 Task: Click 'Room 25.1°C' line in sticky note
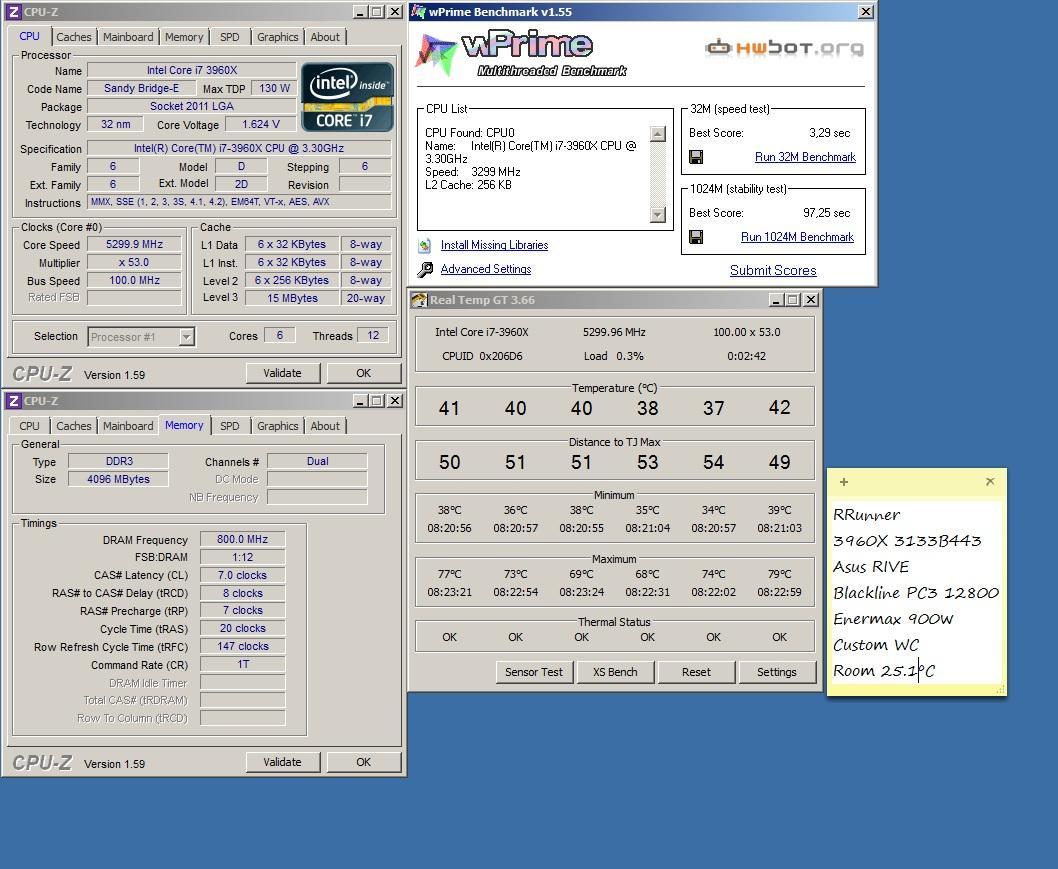pyautogui.click(x=884, y=671)
